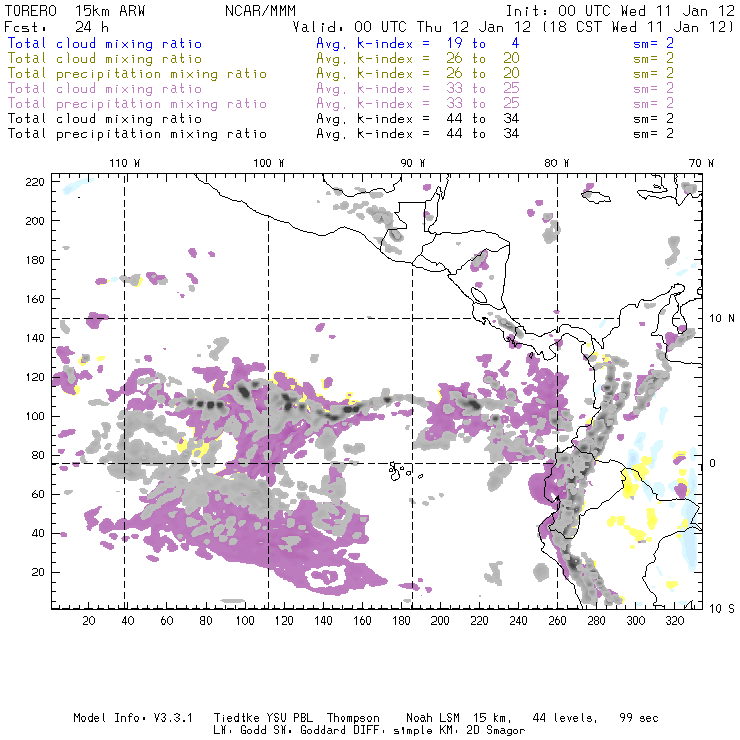Click the "300" horizontal axis tick label

coord(635,621)
